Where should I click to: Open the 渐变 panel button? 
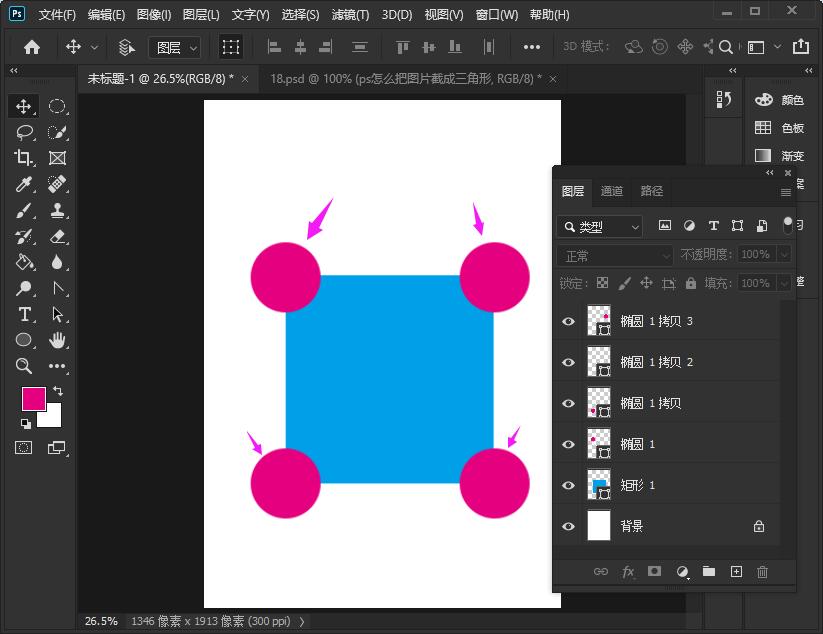pos(782,156)
